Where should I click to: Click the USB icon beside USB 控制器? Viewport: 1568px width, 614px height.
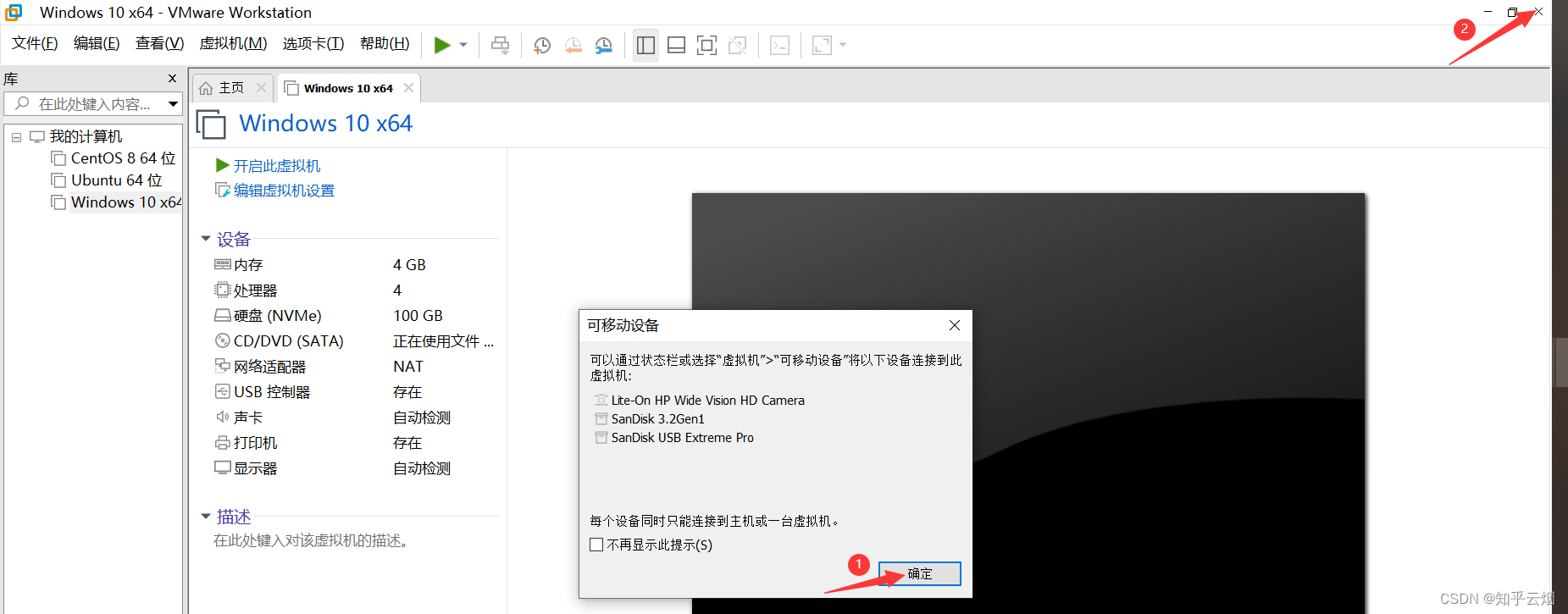point(223,391)
